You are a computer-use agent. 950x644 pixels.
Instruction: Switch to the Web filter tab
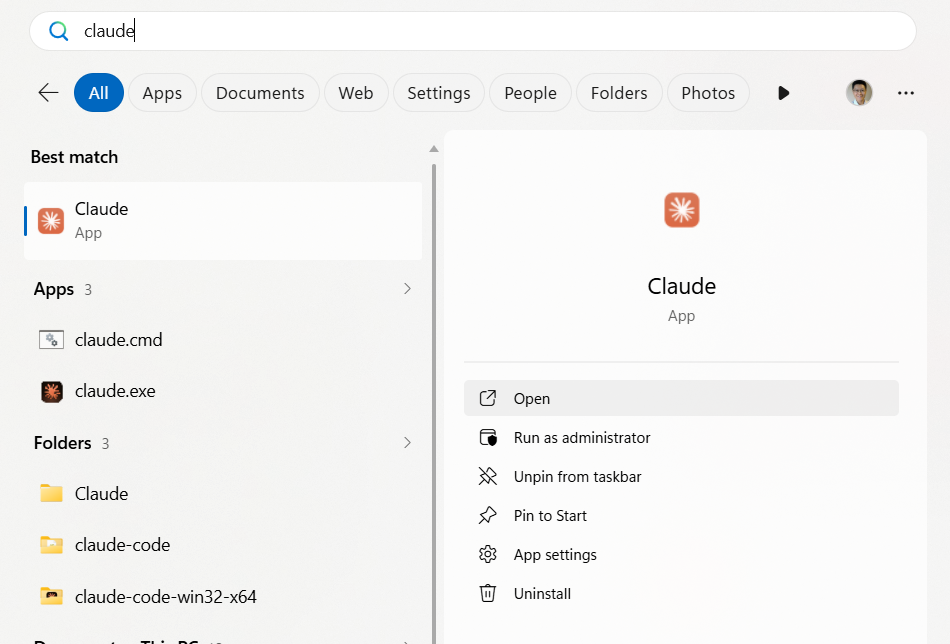[x=356, y=93]
